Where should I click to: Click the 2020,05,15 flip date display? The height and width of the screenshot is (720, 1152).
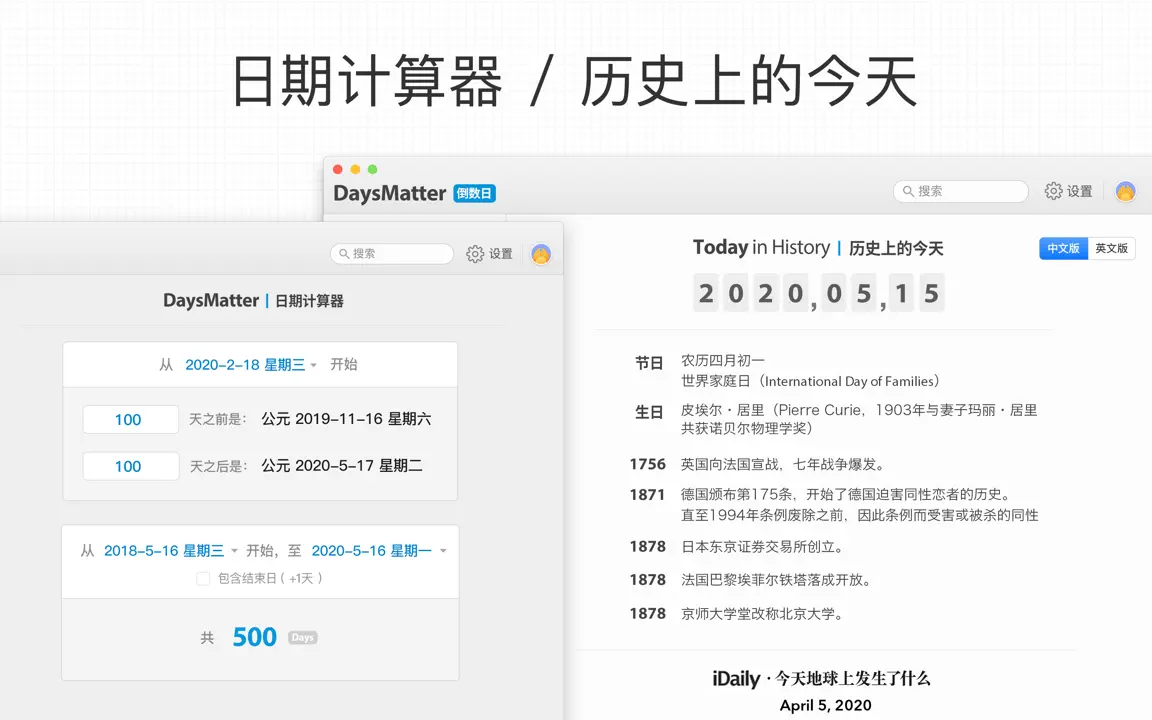pyautogui.click(x=818, y=293)
